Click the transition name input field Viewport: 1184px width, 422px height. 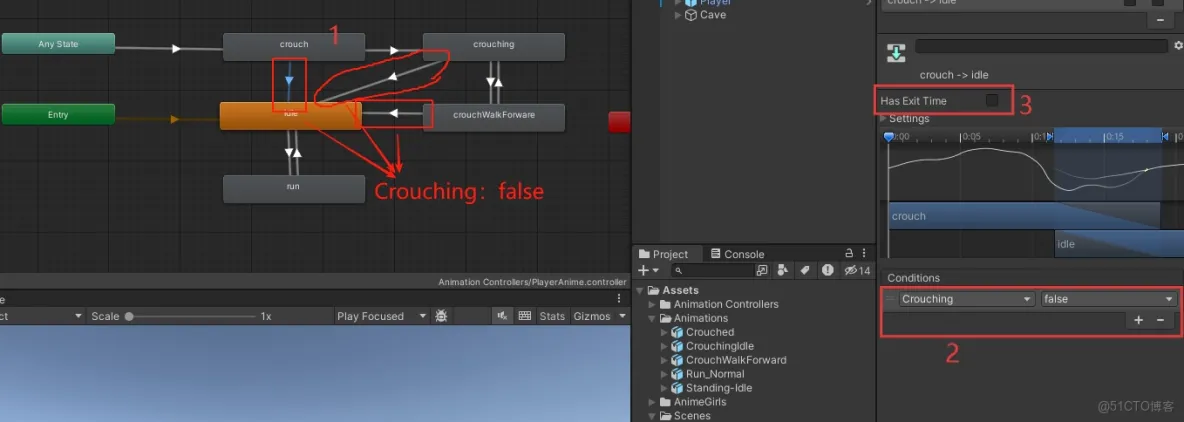click(1041, 47)
